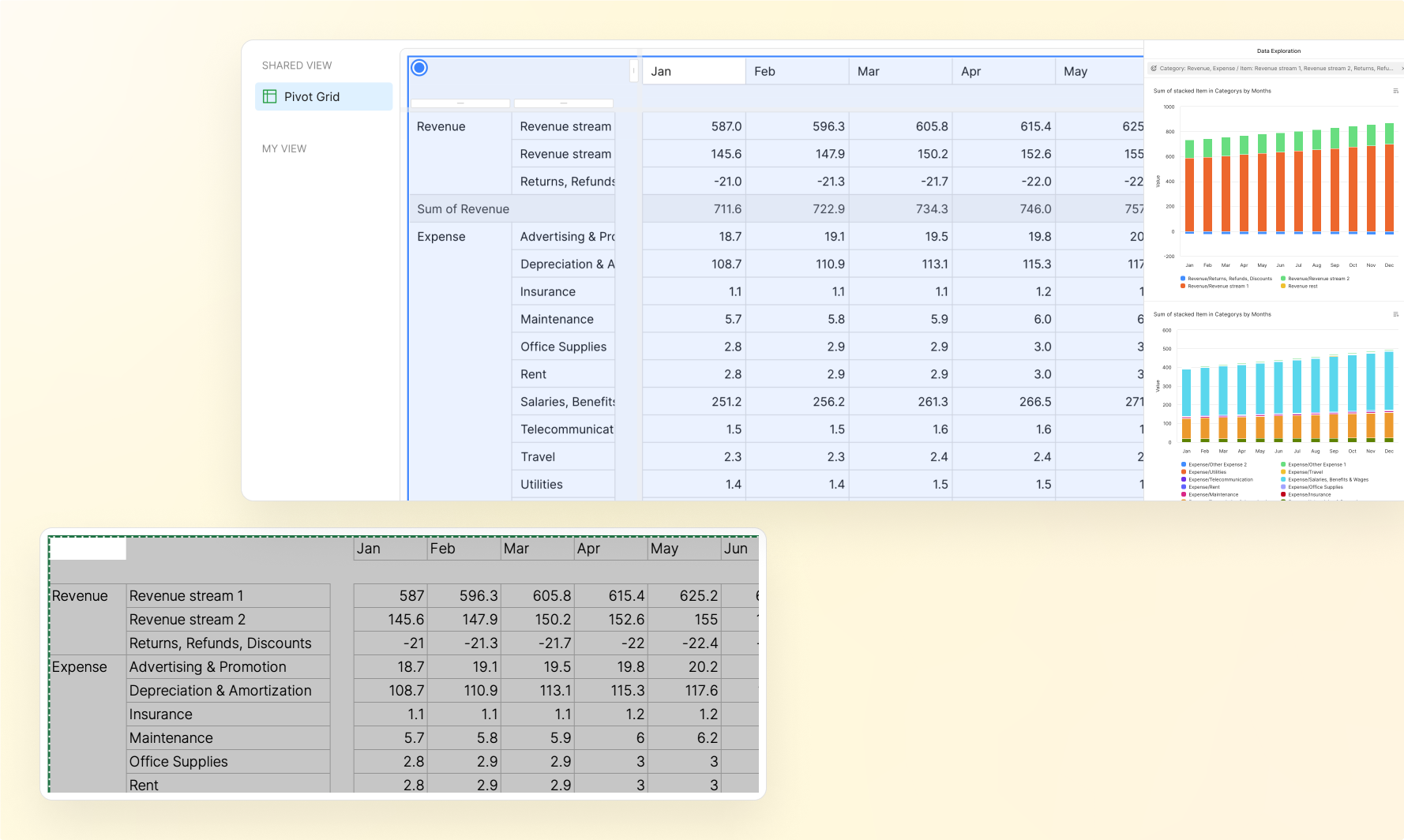
Task: Select the Apr column header in pivot grid
Action: coord(1004,71)
